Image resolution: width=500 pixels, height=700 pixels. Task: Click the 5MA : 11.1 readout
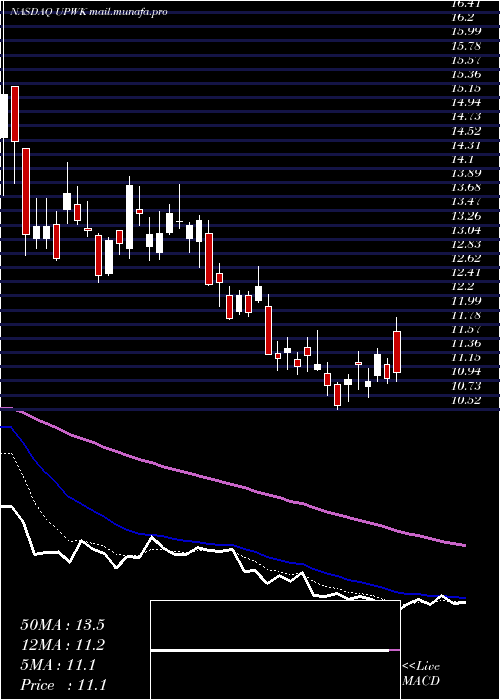coord(58,665)
